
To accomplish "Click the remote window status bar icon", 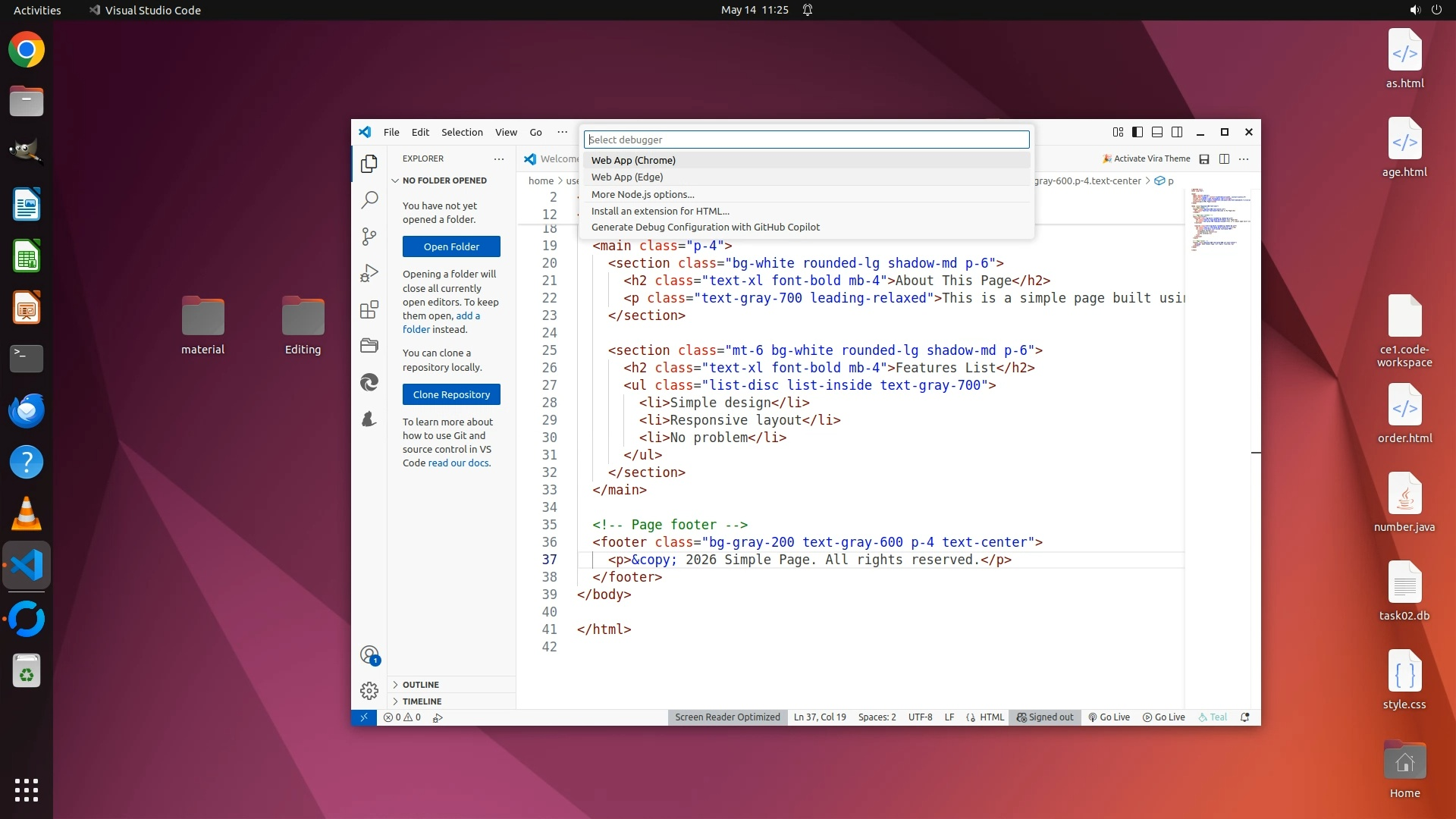I will [x=364, y=717].
